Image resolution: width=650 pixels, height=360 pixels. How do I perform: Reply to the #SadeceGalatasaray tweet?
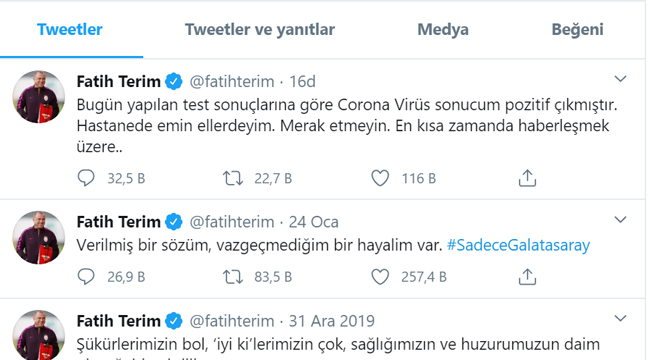click(x=86, y=277)
